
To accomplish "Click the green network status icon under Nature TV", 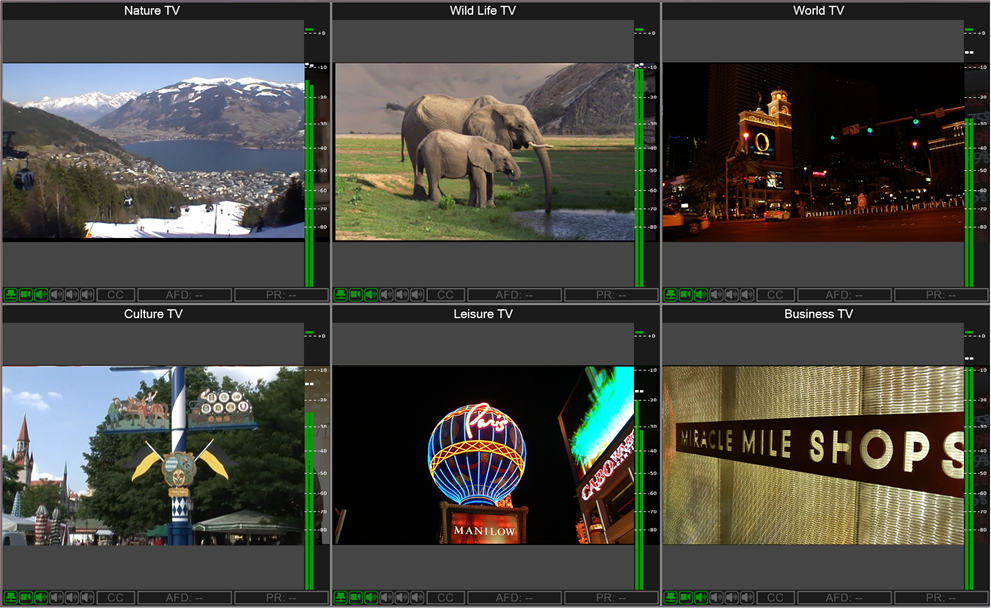I will click(x=11, y=295).
